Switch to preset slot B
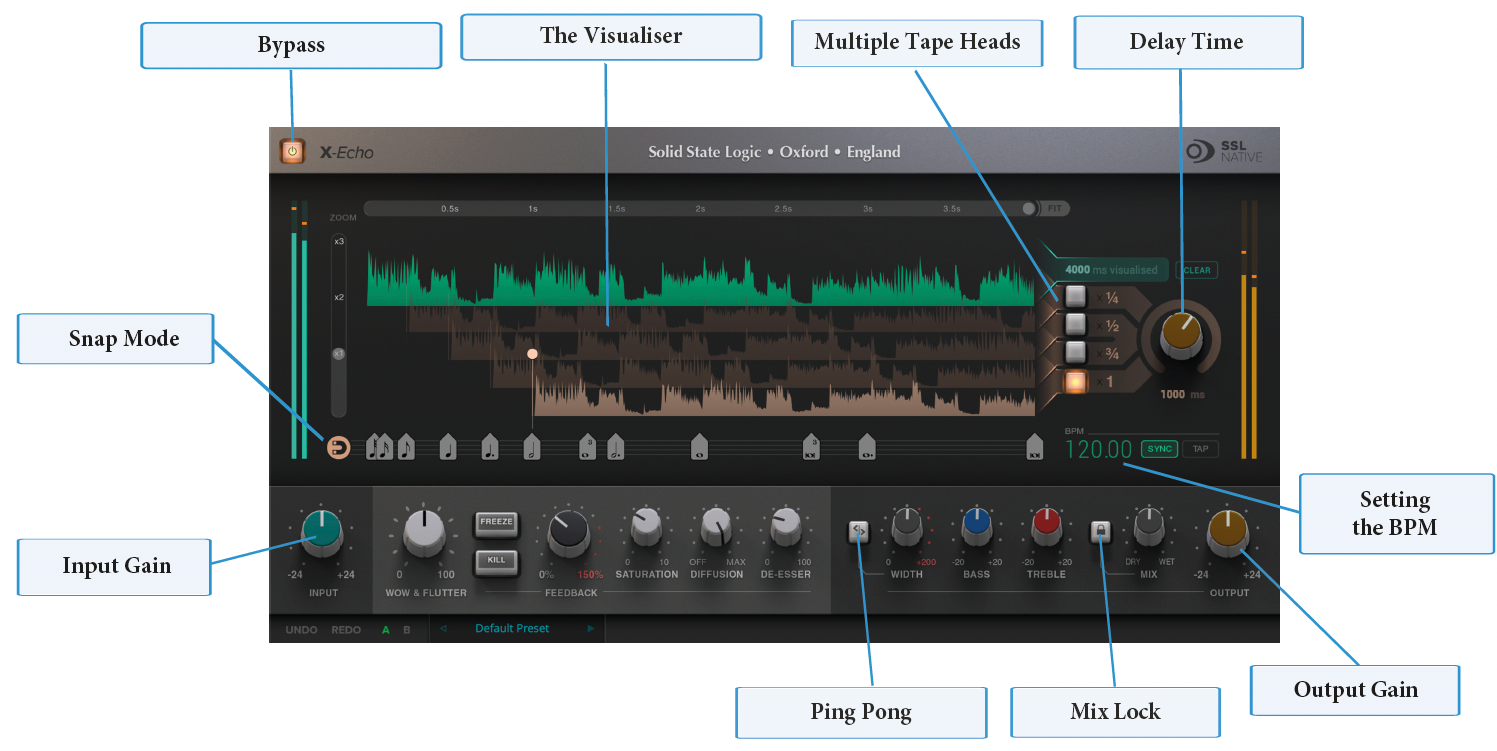Image resolution: width=1497 pixels, height=751 pixels. [x=406, y=630]
